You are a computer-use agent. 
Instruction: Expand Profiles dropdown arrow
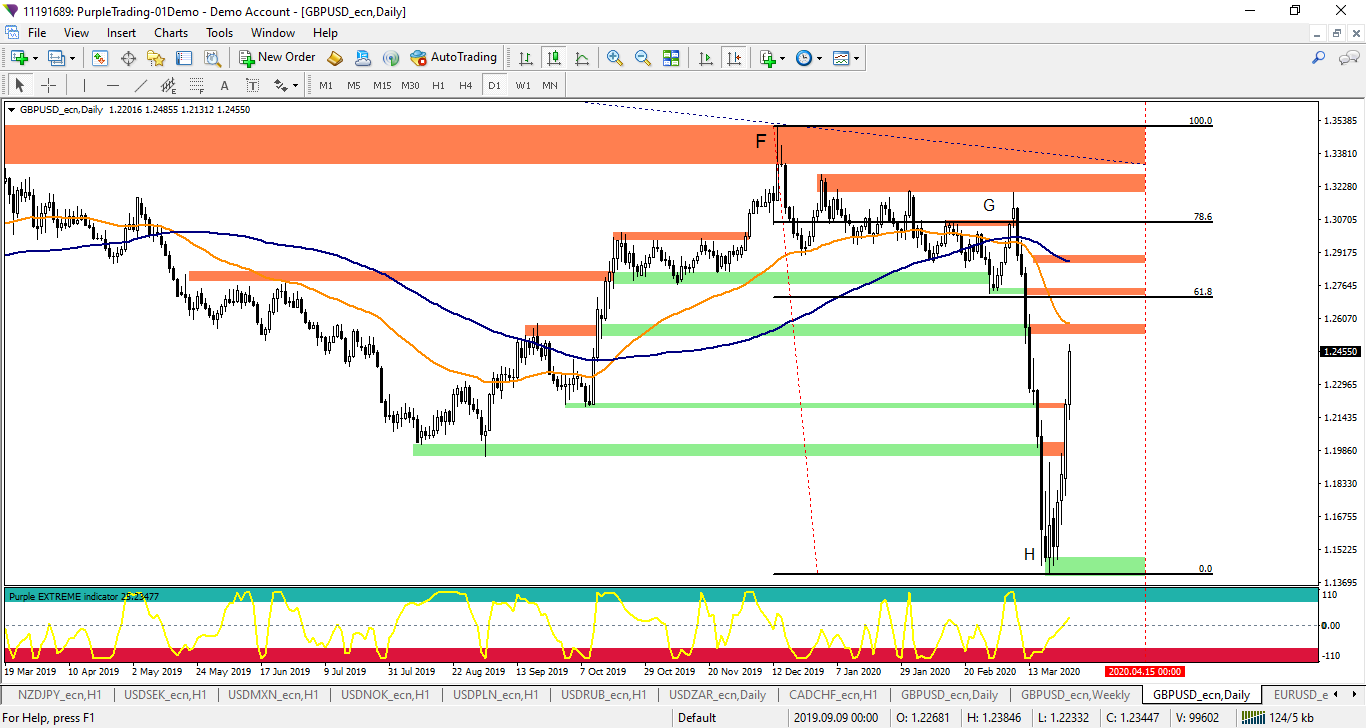coord(72,58)
